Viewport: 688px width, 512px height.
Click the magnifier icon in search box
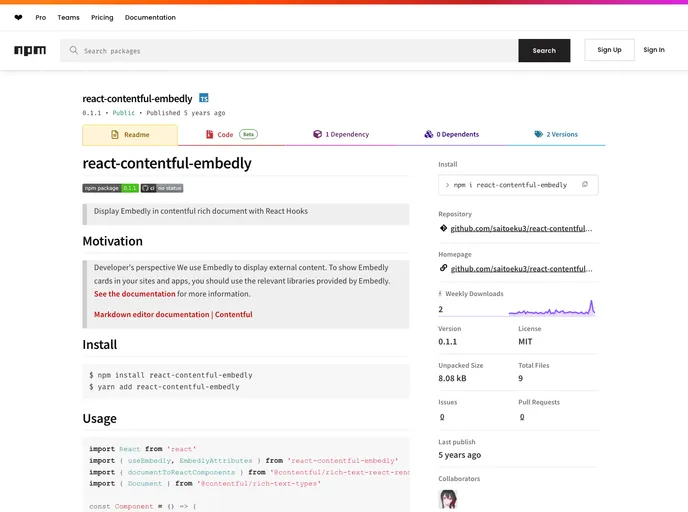click(x=74, y=50)
